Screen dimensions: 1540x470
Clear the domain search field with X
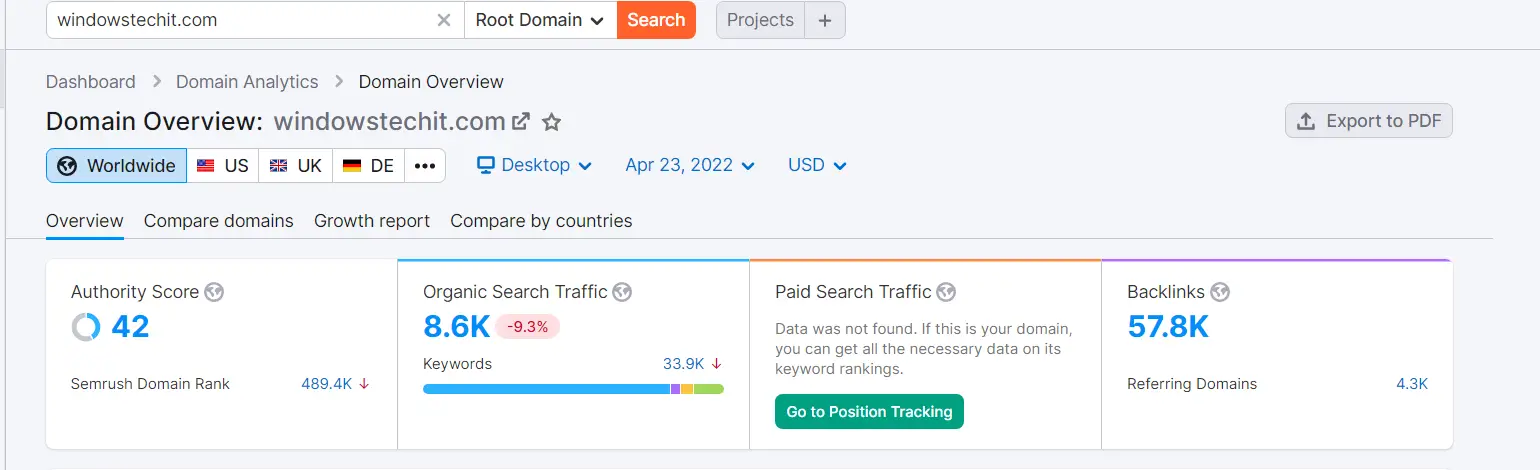(445, 20)
